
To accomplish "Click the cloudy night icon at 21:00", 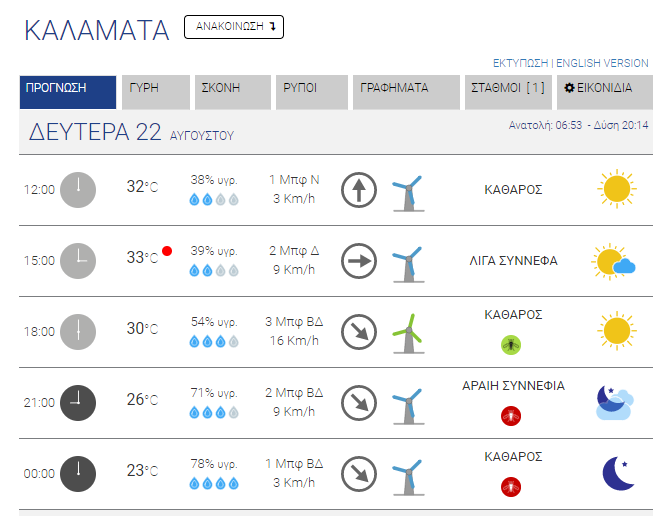I will pyautogui.click(x=615, y=402).
